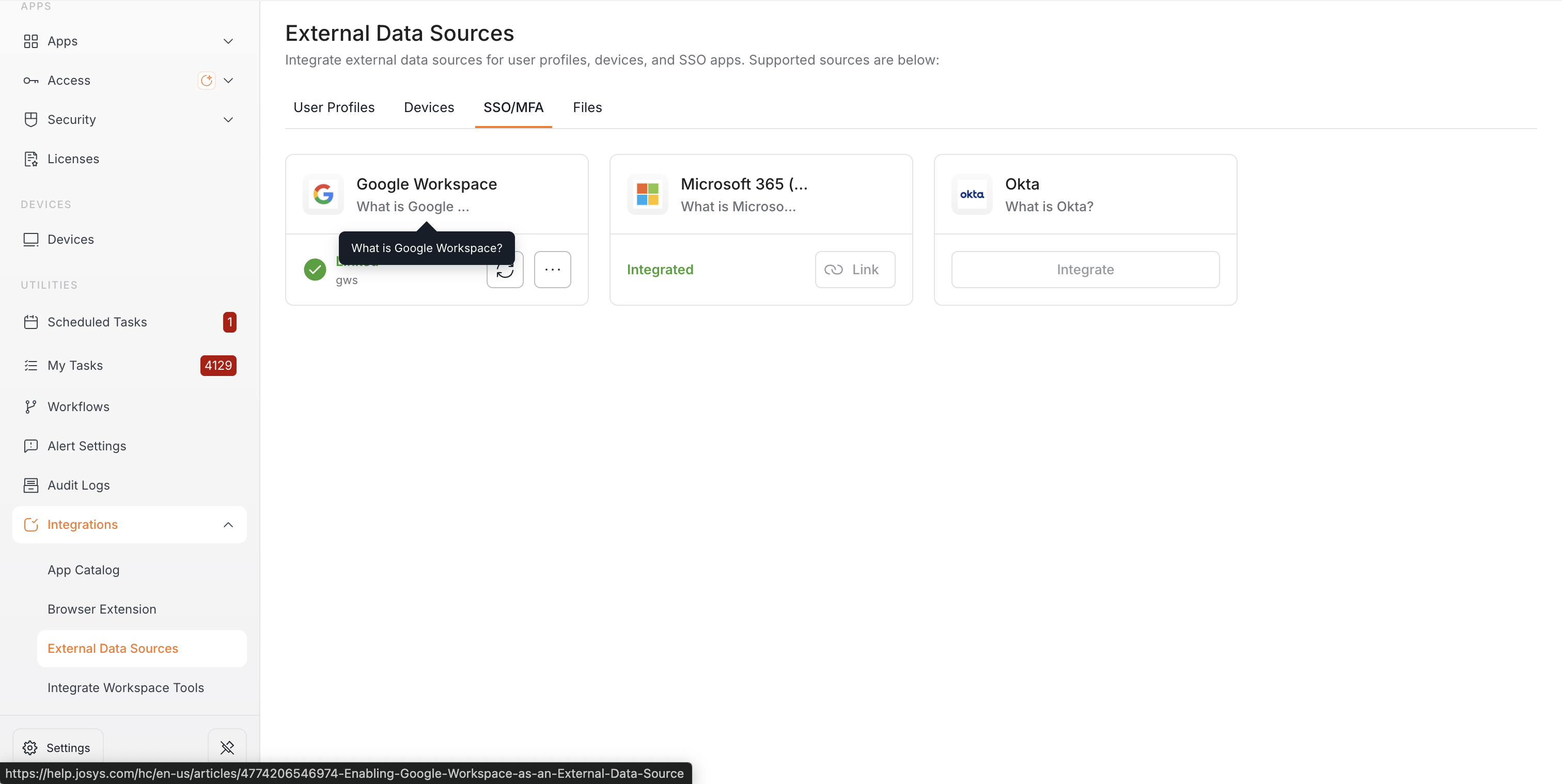Click the red badge on Scheduled Tasks

click(x=229, y=322)
